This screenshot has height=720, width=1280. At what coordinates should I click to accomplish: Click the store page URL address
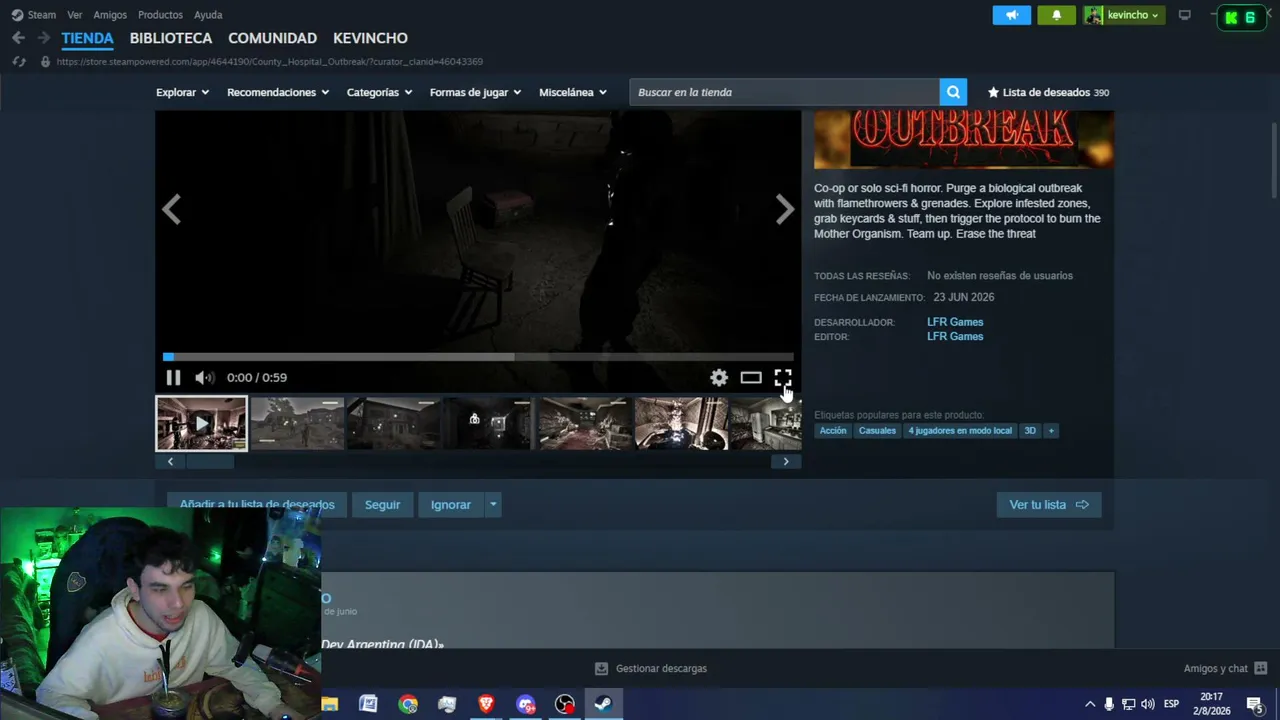(270, 62)
